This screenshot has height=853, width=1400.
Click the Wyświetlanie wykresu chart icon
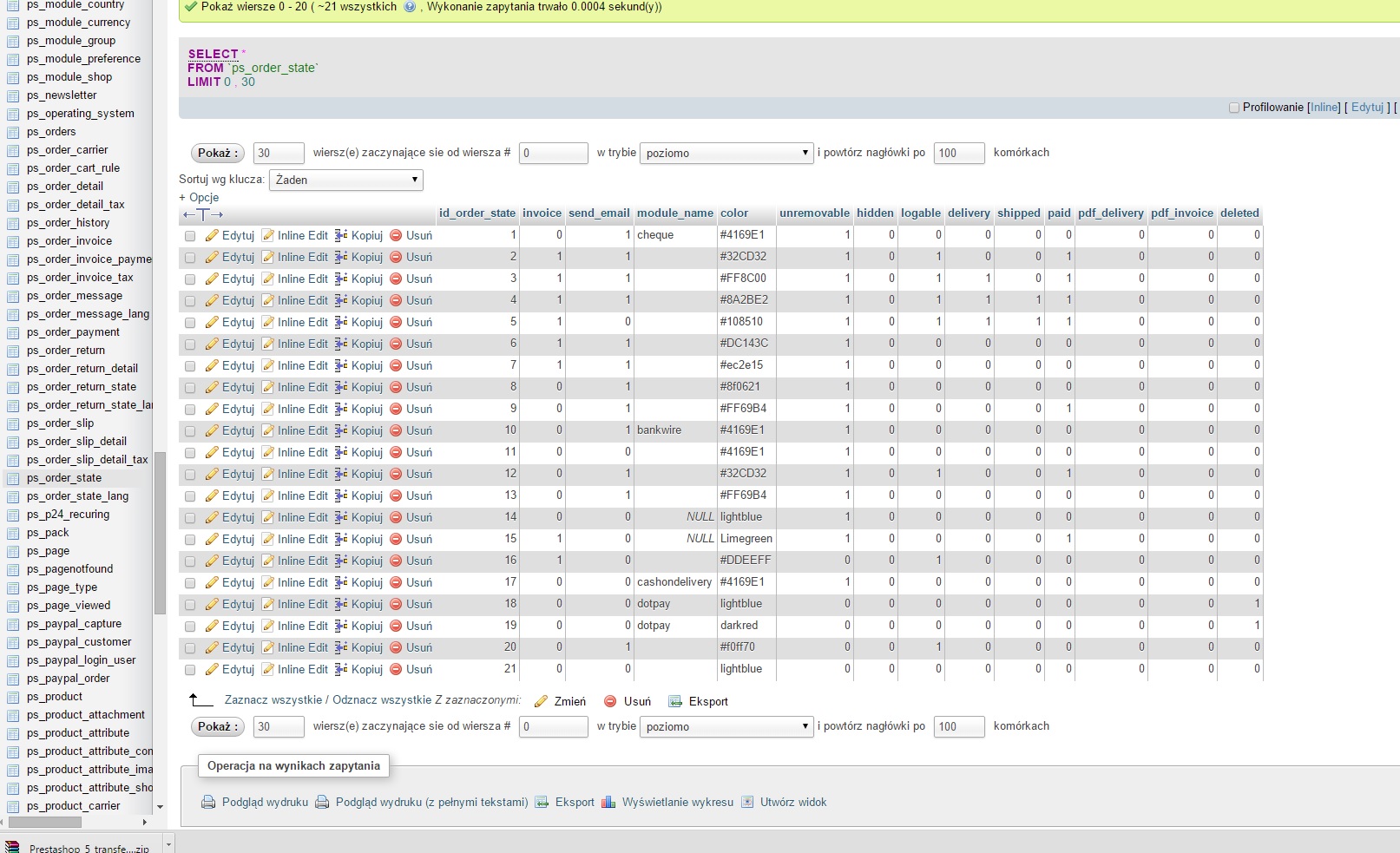[x=608, y=803]
